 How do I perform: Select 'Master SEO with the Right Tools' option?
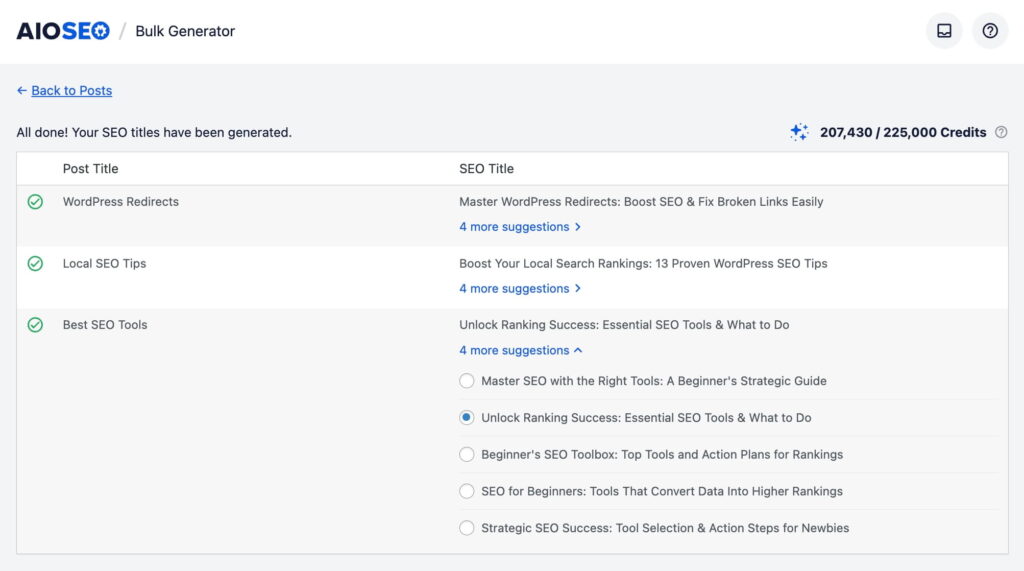[467, 381]
